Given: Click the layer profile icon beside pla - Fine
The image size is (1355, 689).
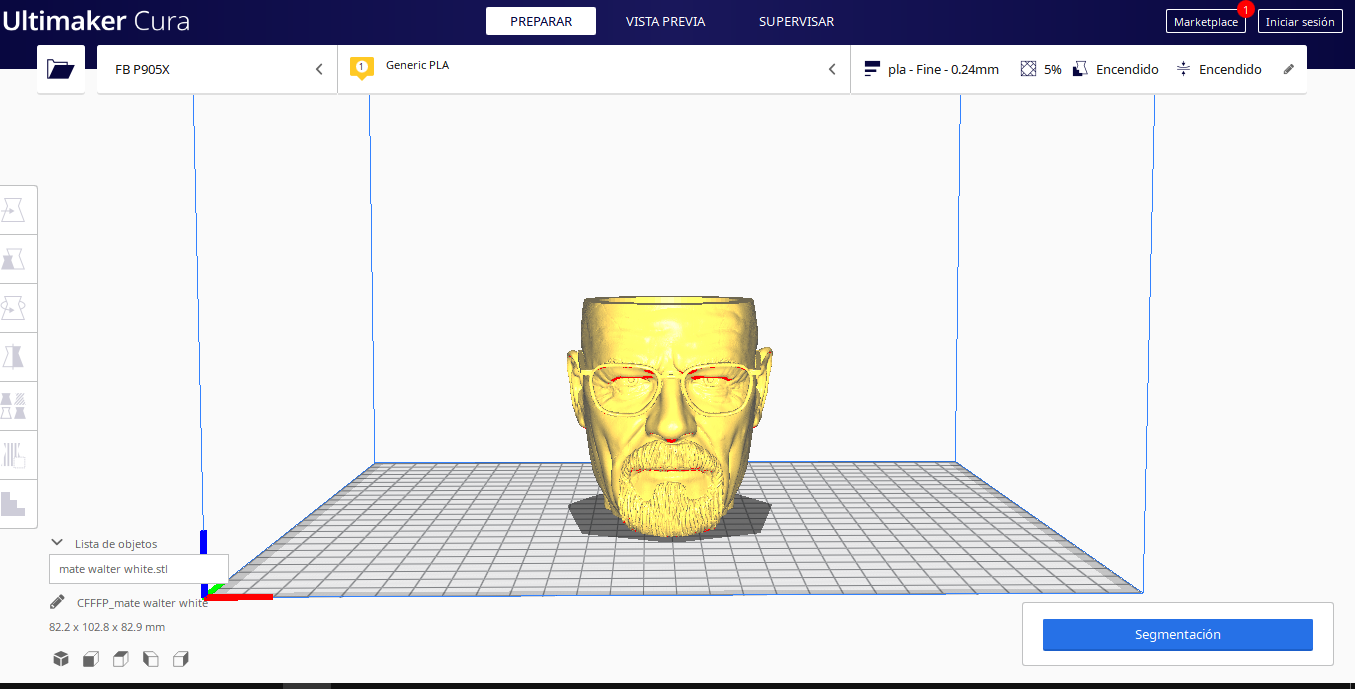Looking at the screenshot, I should coord(872,69).
